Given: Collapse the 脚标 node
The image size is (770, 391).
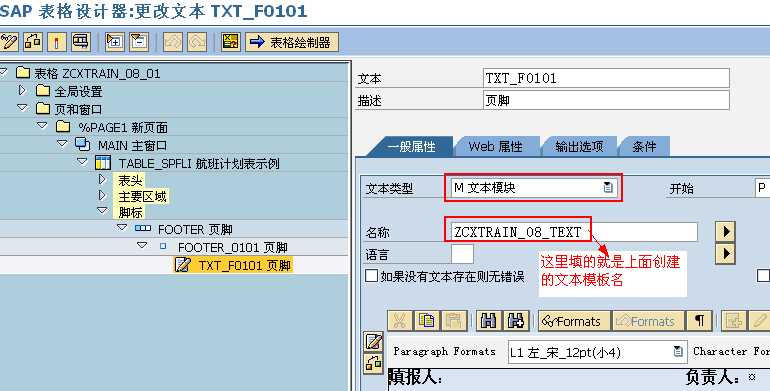Looking at the screenshot, I should pos(103,210).
